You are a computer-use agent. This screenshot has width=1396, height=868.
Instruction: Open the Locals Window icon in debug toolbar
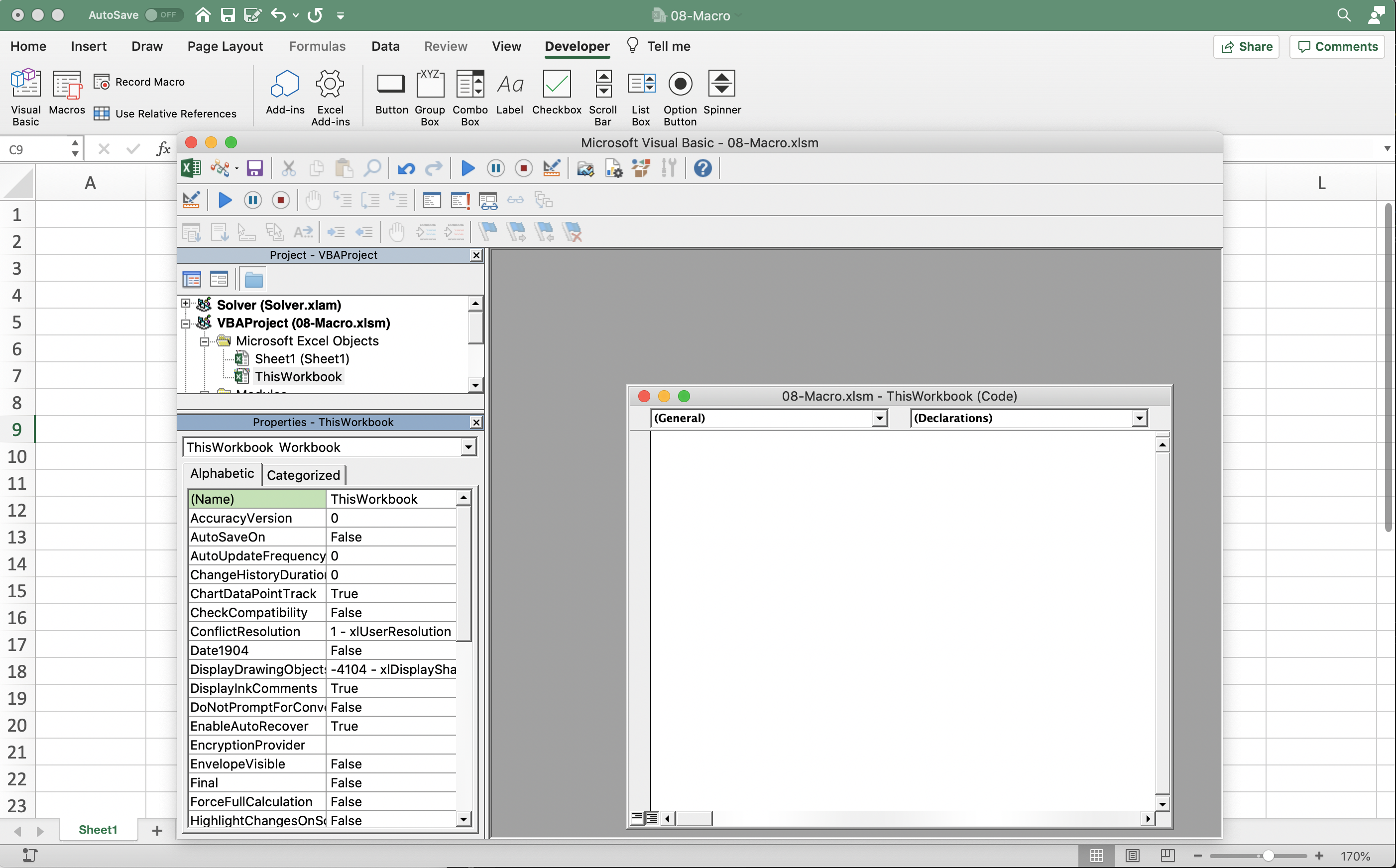click(432, 201)
